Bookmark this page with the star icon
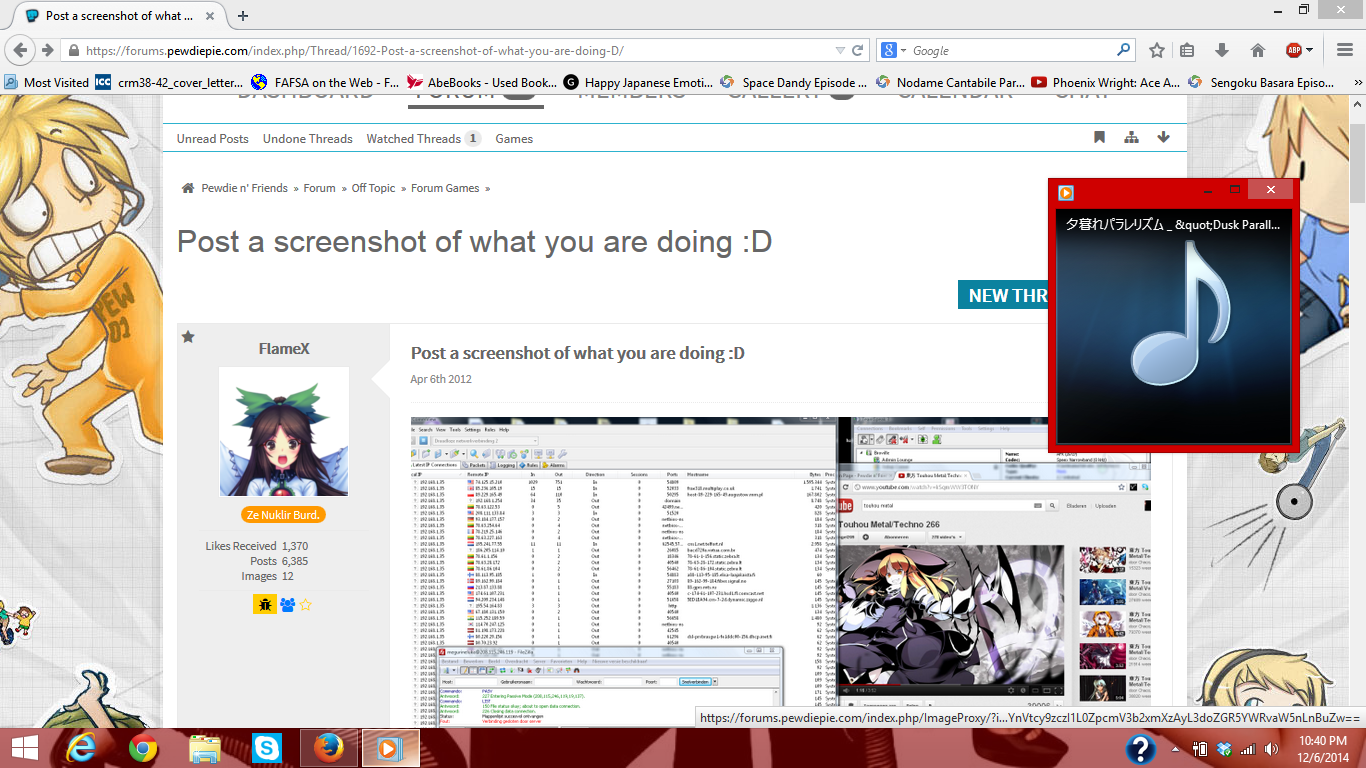The width and height of the screenshot is (1366, 768). 1157,50
